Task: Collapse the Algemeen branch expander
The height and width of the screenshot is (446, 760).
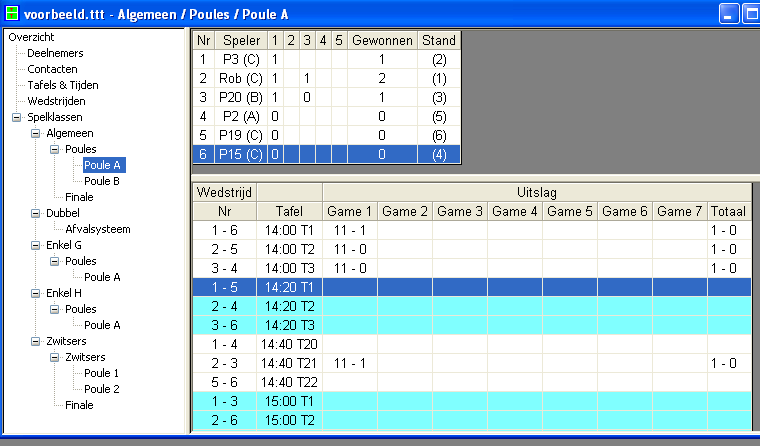Action: coord(35,133)
